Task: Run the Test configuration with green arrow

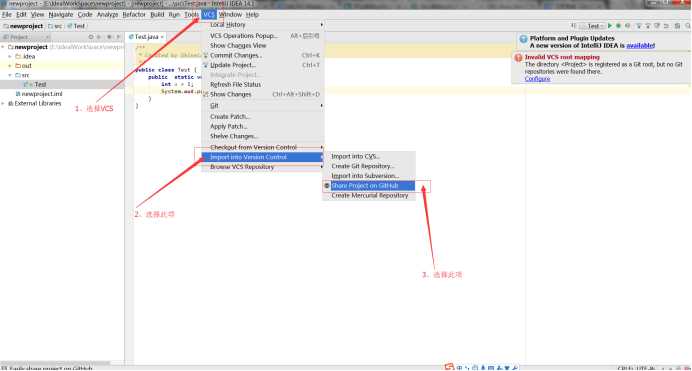Action: 610,26
